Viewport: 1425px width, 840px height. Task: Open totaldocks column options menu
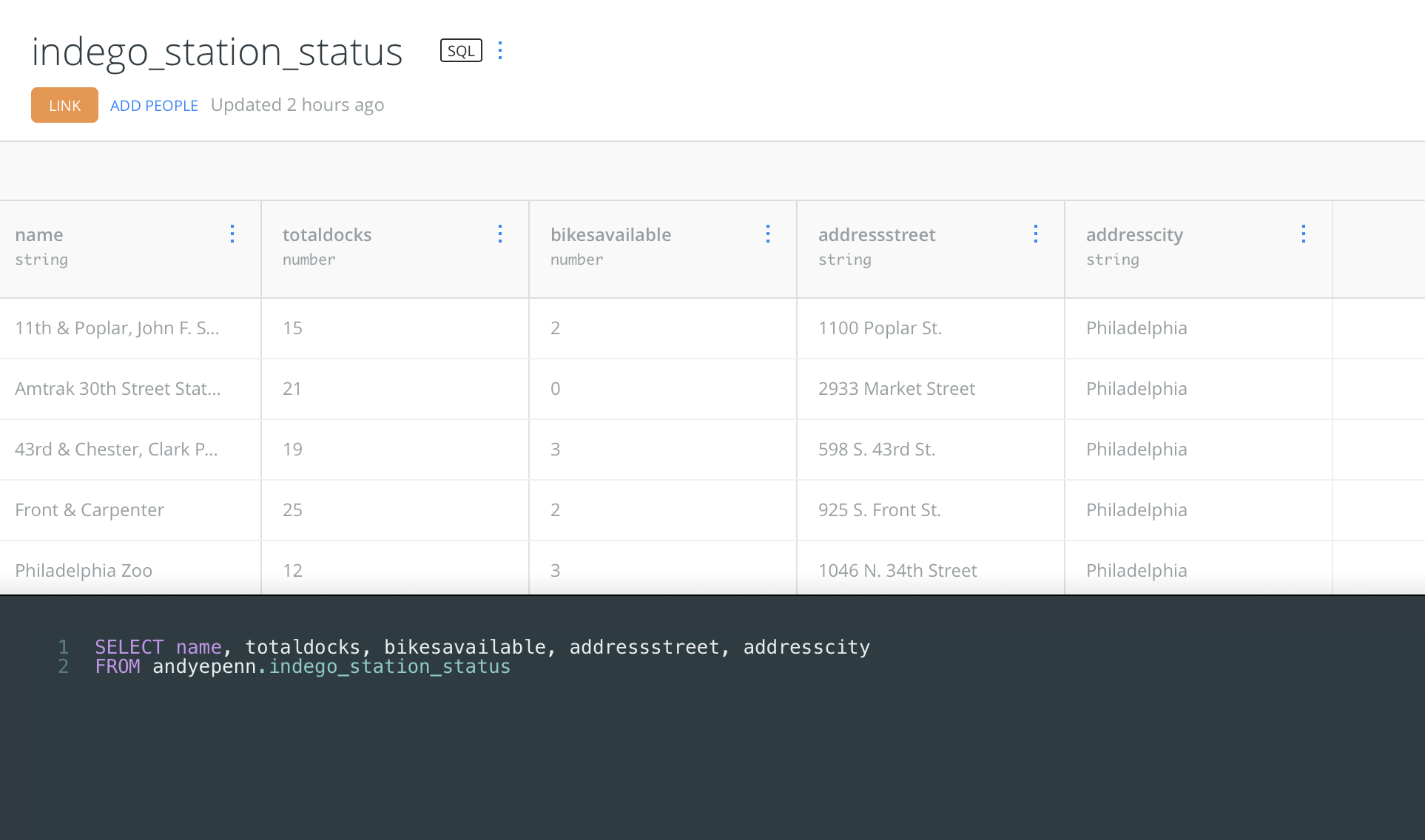point(500,234)
